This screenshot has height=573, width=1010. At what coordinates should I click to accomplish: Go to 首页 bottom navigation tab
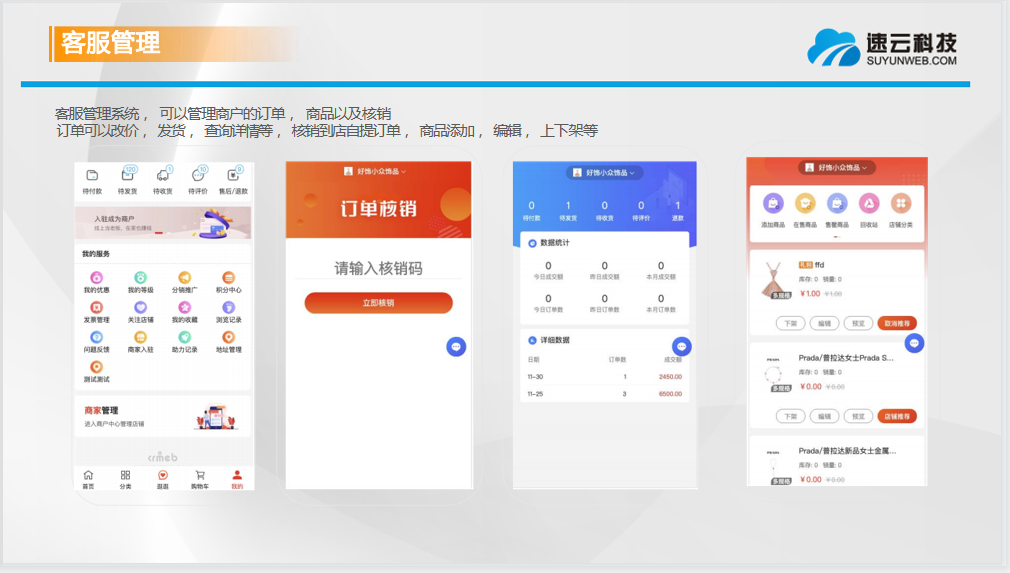pyautogui.click(x=88, y=479)
